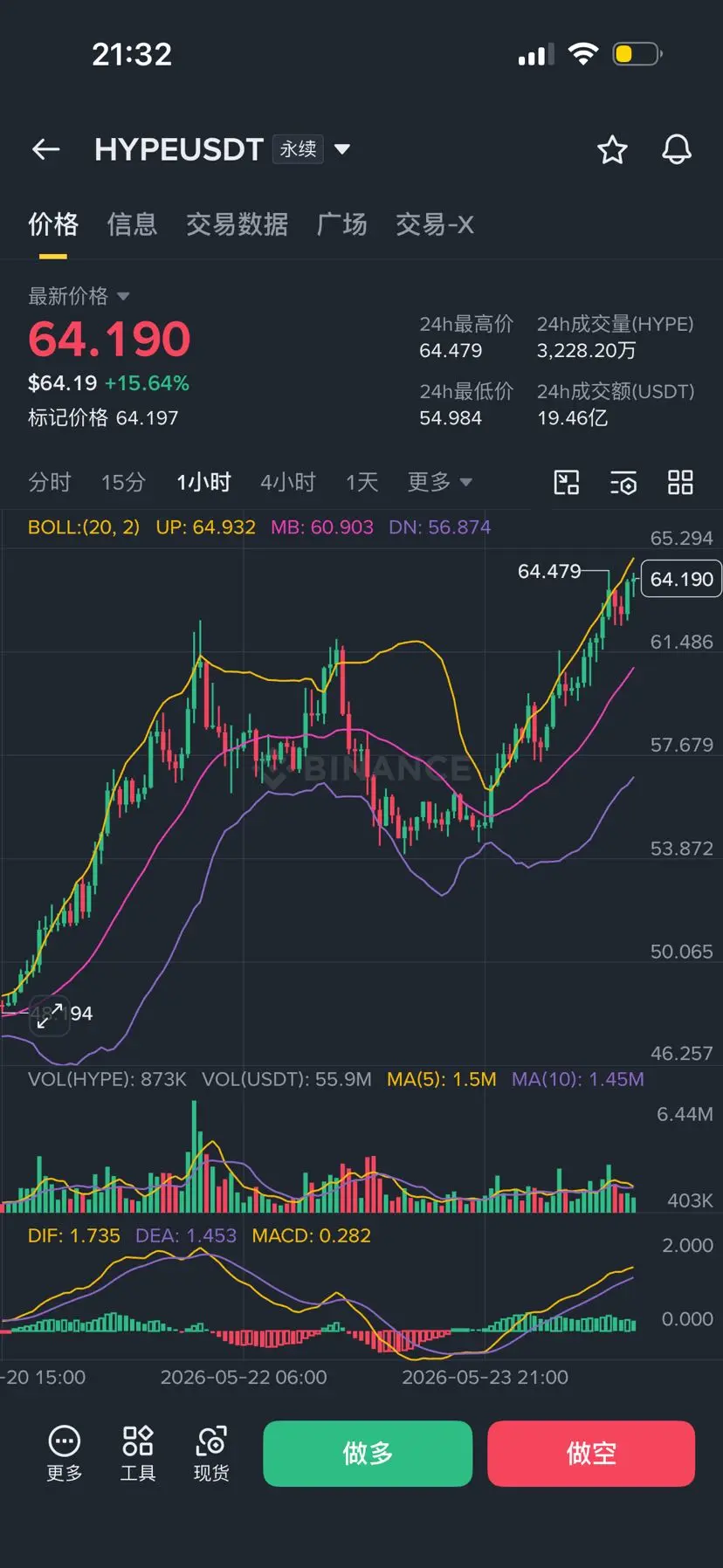Open the 交易-X tab
Image resolution: width=723 pixels, height=1568 pixels.
click(434, 224)
